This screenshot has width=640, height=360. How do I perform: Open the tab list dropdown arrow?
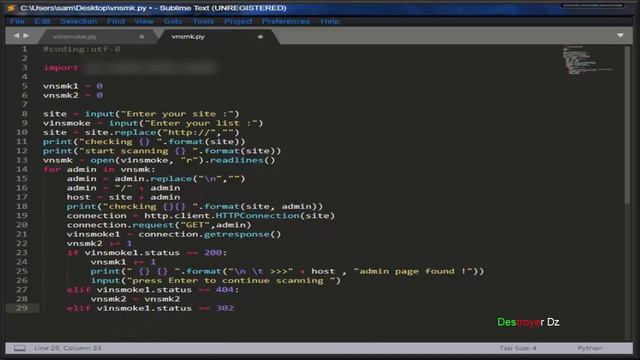coord(620,36)
